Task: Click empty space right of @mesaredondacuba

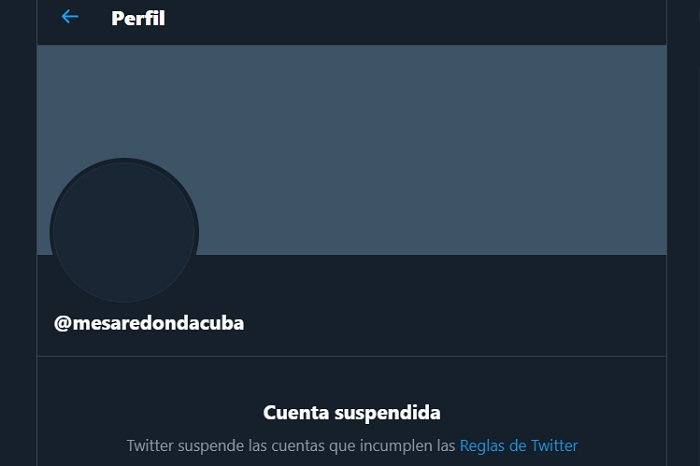Action: 446,323
